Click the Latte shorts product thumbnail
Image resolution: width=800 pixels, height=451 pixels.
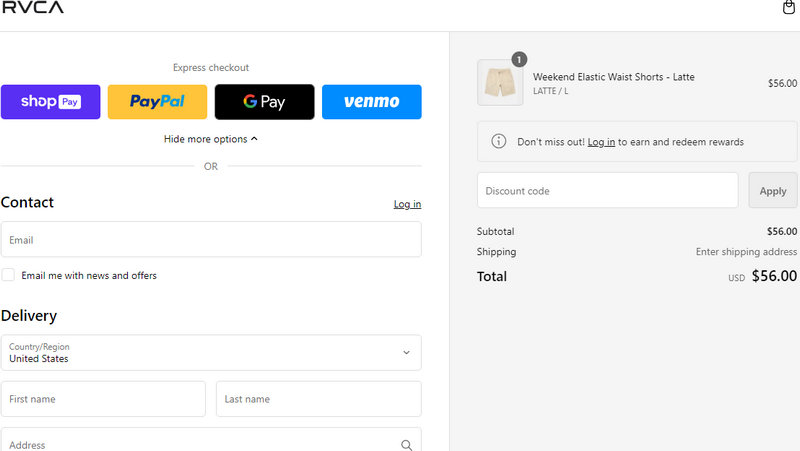(x=500, y=83)
